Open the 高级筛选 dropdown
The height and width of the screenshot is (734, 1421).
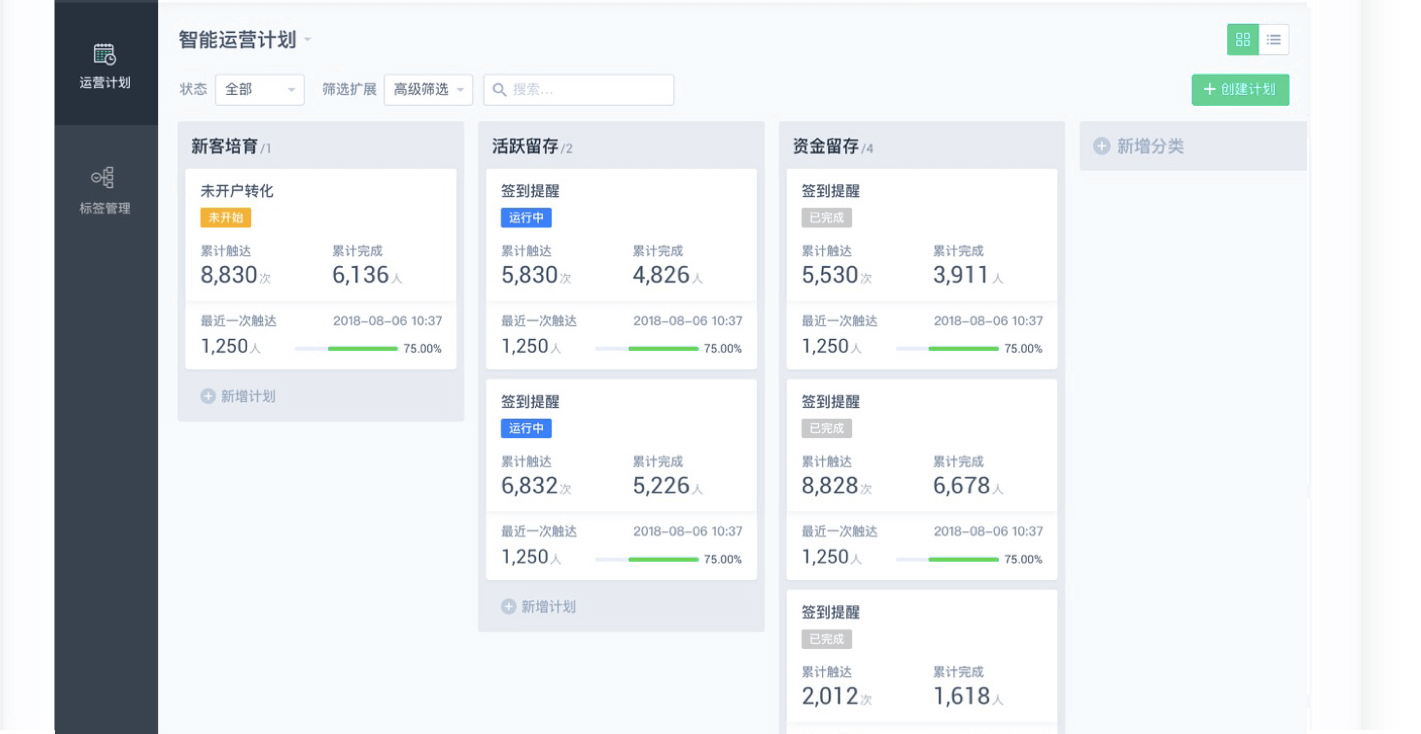pyautogui.click(x=428, y=90)
